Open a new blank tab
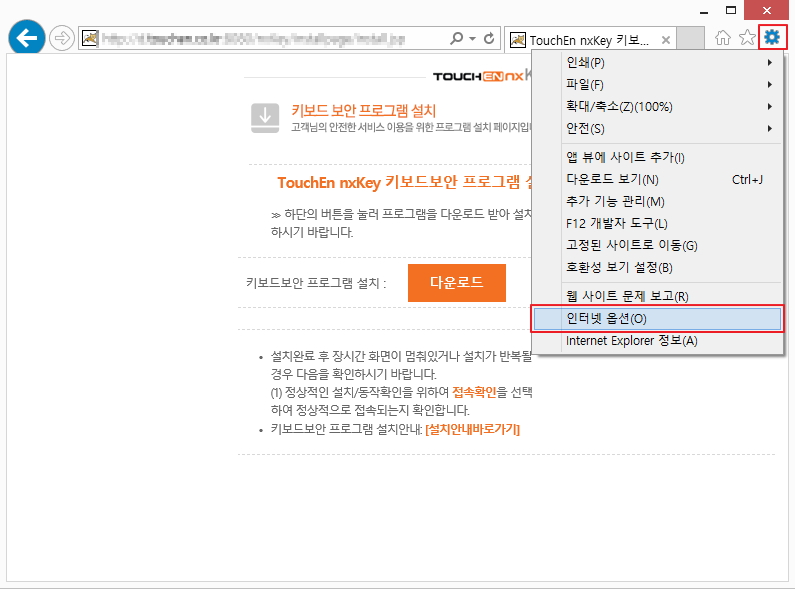 pyautogui.click(x=691, y=39)
